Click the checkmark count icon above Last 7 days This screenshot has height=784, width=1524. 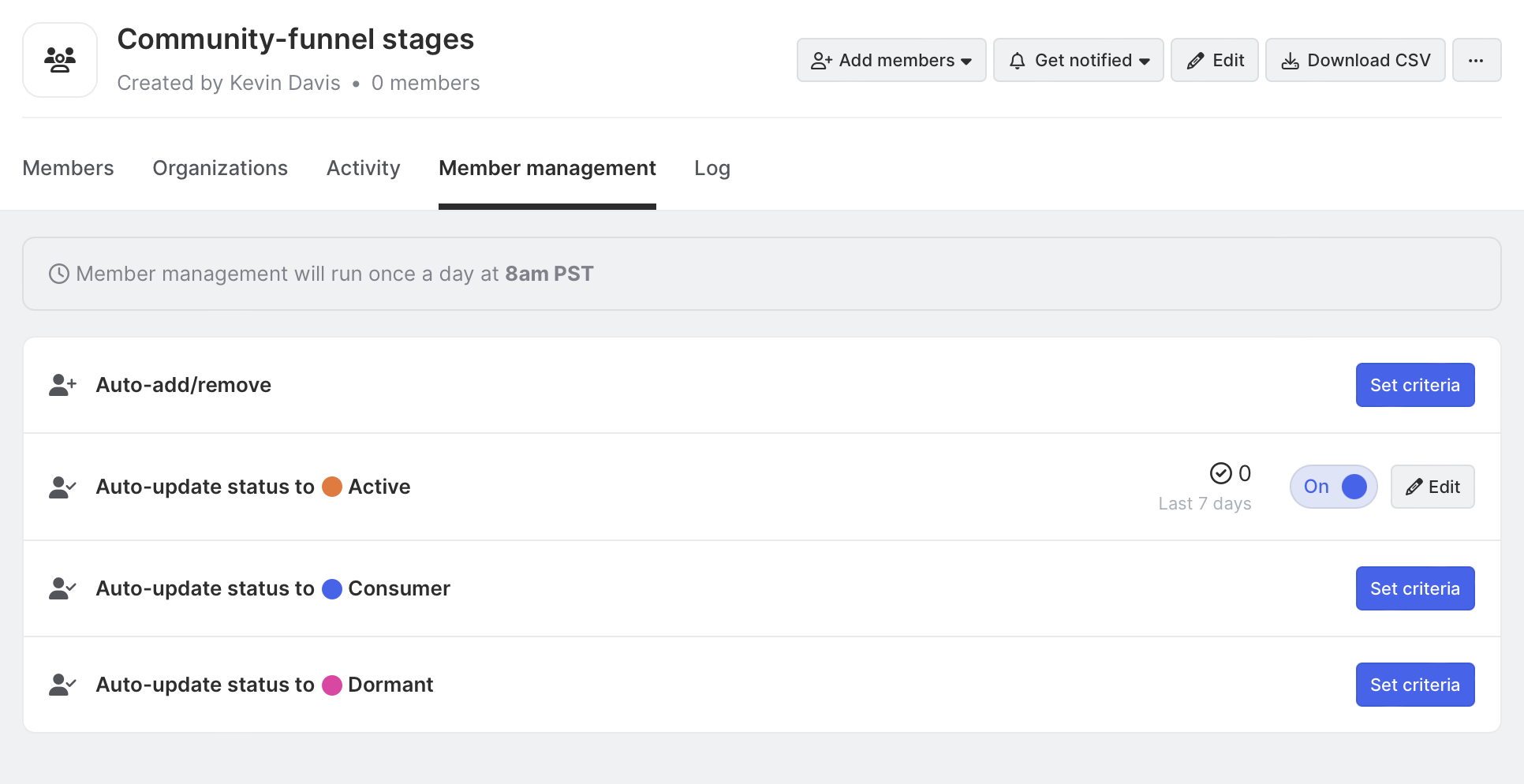click(1220, 473)
